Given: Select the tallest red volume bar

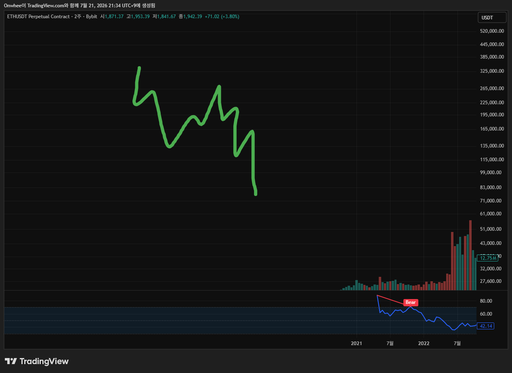Looking at the screenshot, I should coord(471,255).
